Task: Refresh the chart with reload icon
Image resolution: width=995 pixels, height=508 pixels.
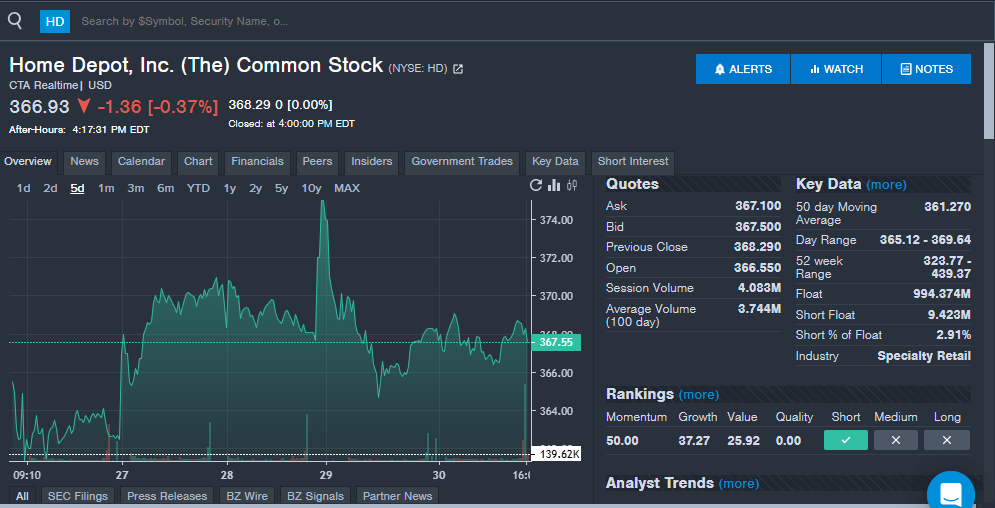Action: point(536,185)
